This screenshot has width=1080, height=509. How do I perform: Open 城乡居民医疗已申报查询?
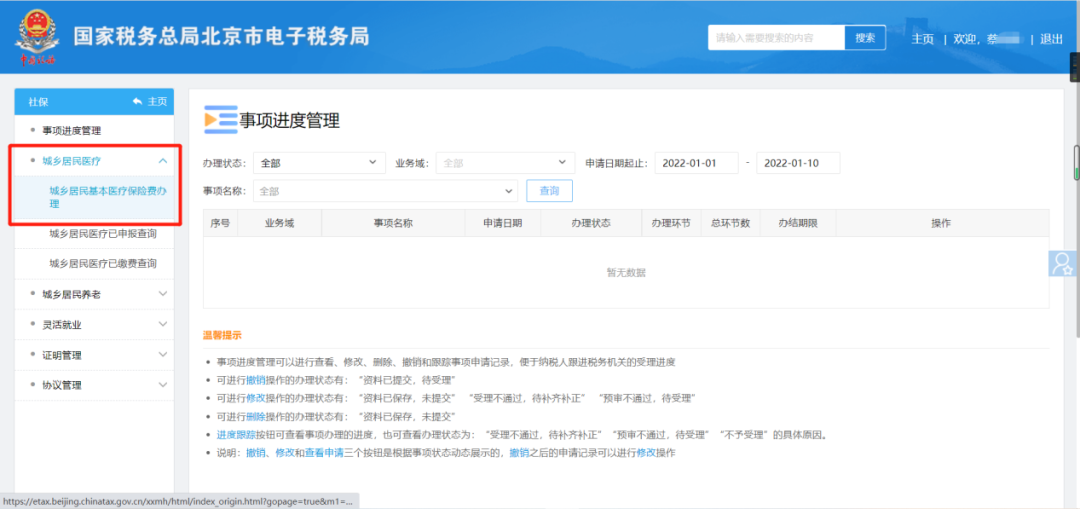[103, 234]
